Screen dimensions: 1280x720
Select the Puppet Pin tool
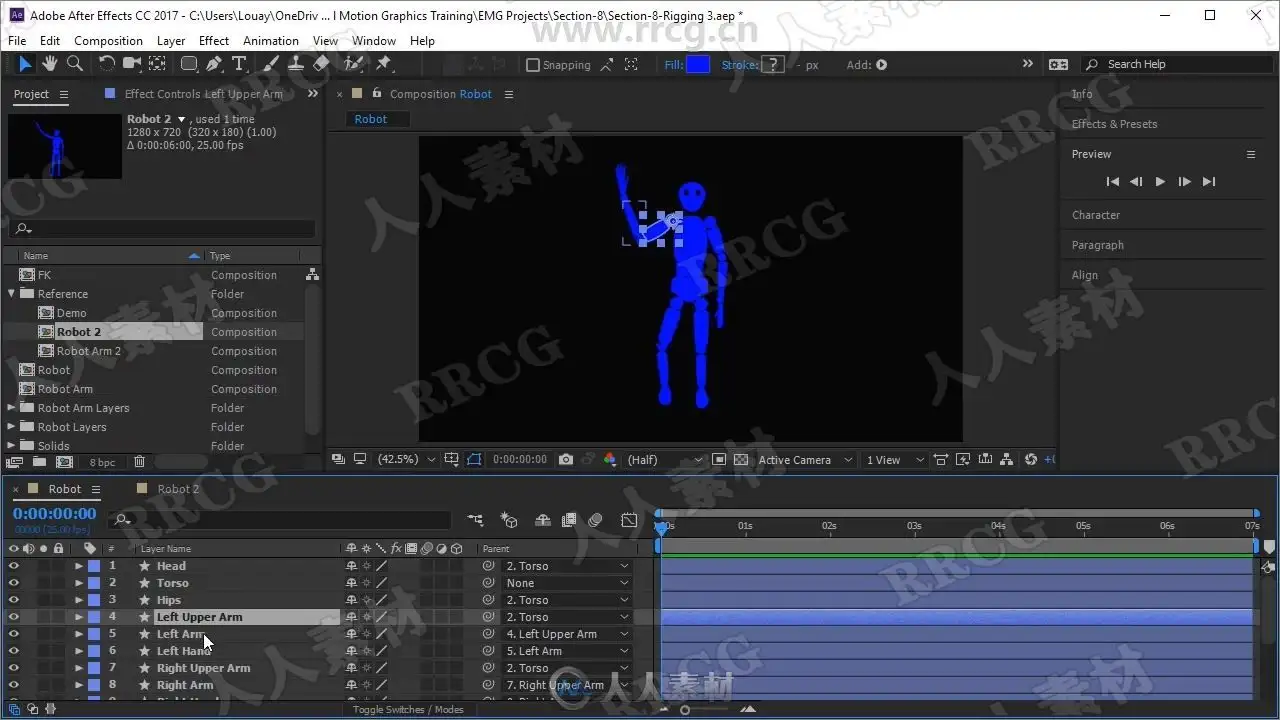click(384, 64)
